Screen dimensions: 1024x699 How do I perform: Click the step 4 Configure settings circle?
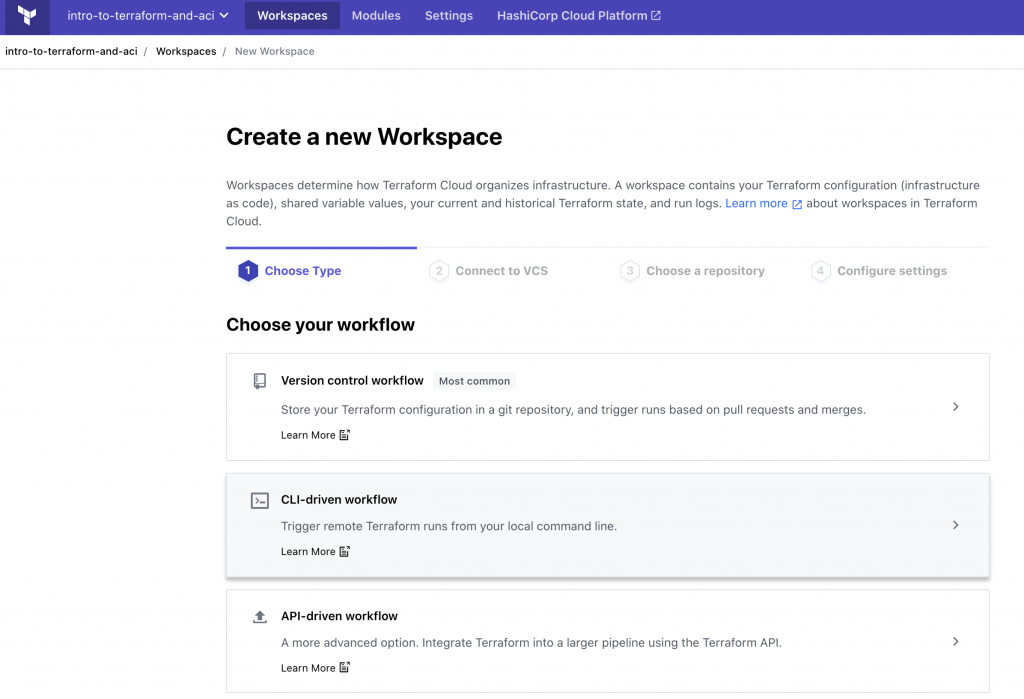coord(820,270)
